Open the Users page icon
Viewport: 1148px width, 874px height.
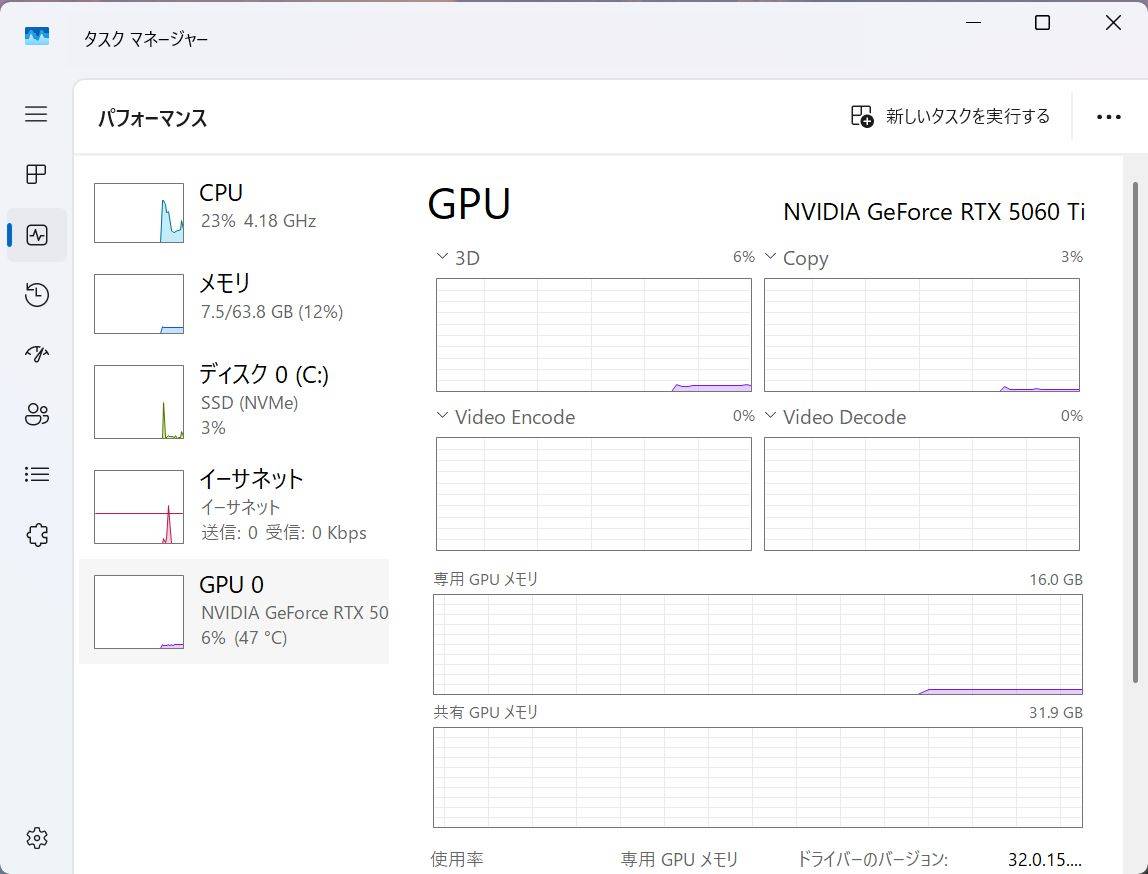(37, 414)
